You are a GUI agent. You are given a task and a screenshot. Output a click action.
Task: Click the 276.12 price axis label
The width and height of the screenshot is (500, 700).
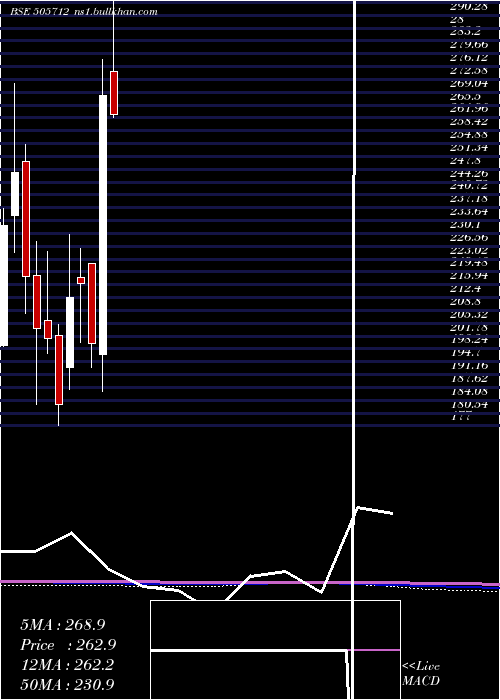pos(469,58)
